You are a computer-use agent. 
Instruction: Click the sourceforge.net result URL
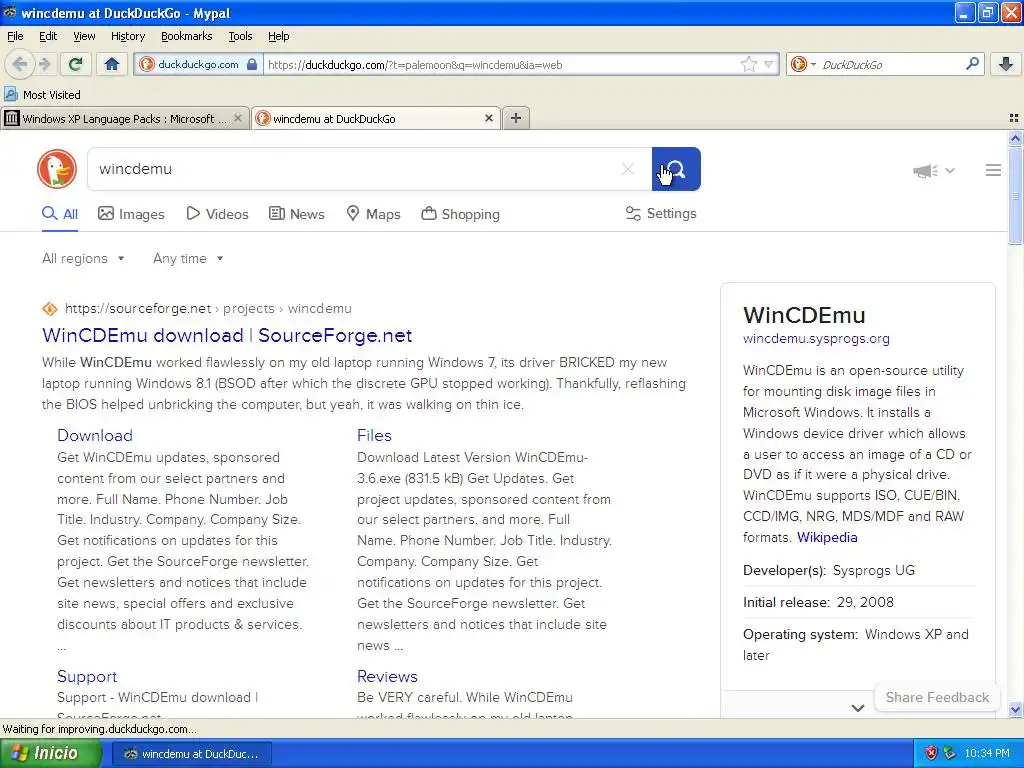[x=208, y=308]
